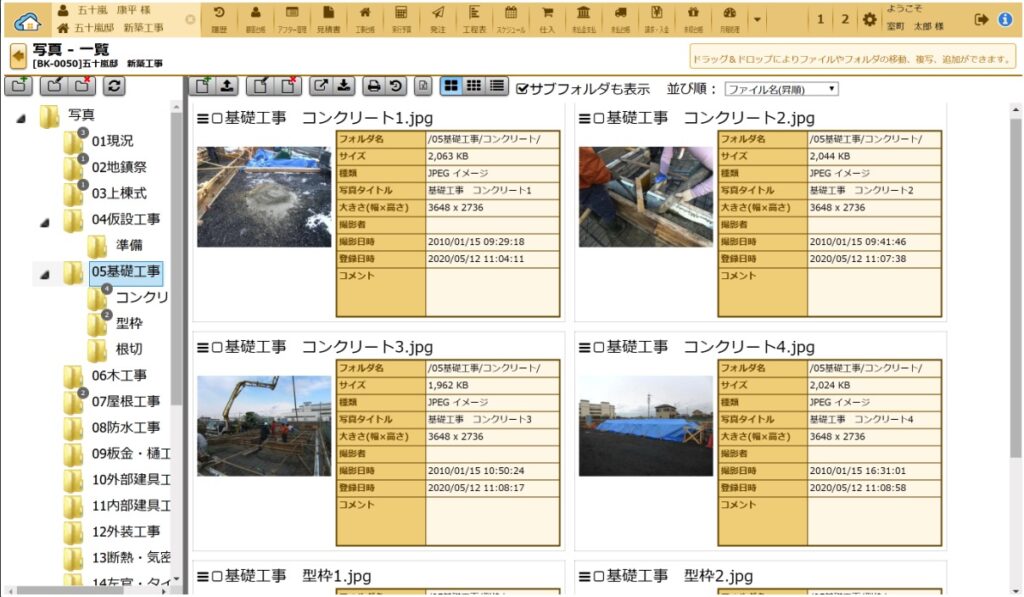Open the settings gear icon
Image resolution: width=1024 pixels, height=597 pixels.
869,20
